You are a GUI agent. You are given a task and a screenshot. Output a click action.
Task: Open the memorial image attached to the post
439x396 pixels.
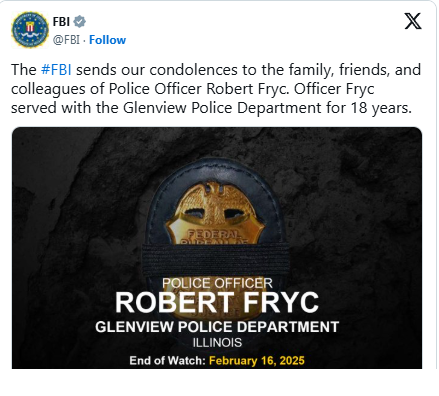[x=217, y=248]
